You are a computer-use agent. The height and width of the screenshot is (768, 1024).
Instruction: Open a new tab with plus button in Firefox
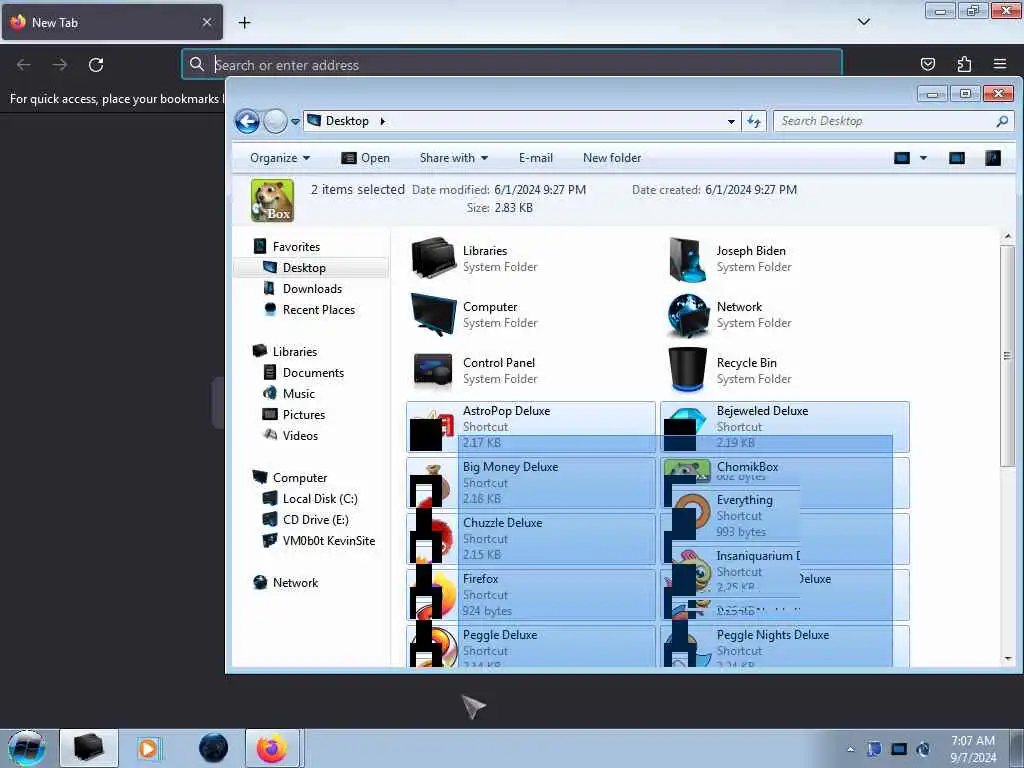[x=244, y=23]
